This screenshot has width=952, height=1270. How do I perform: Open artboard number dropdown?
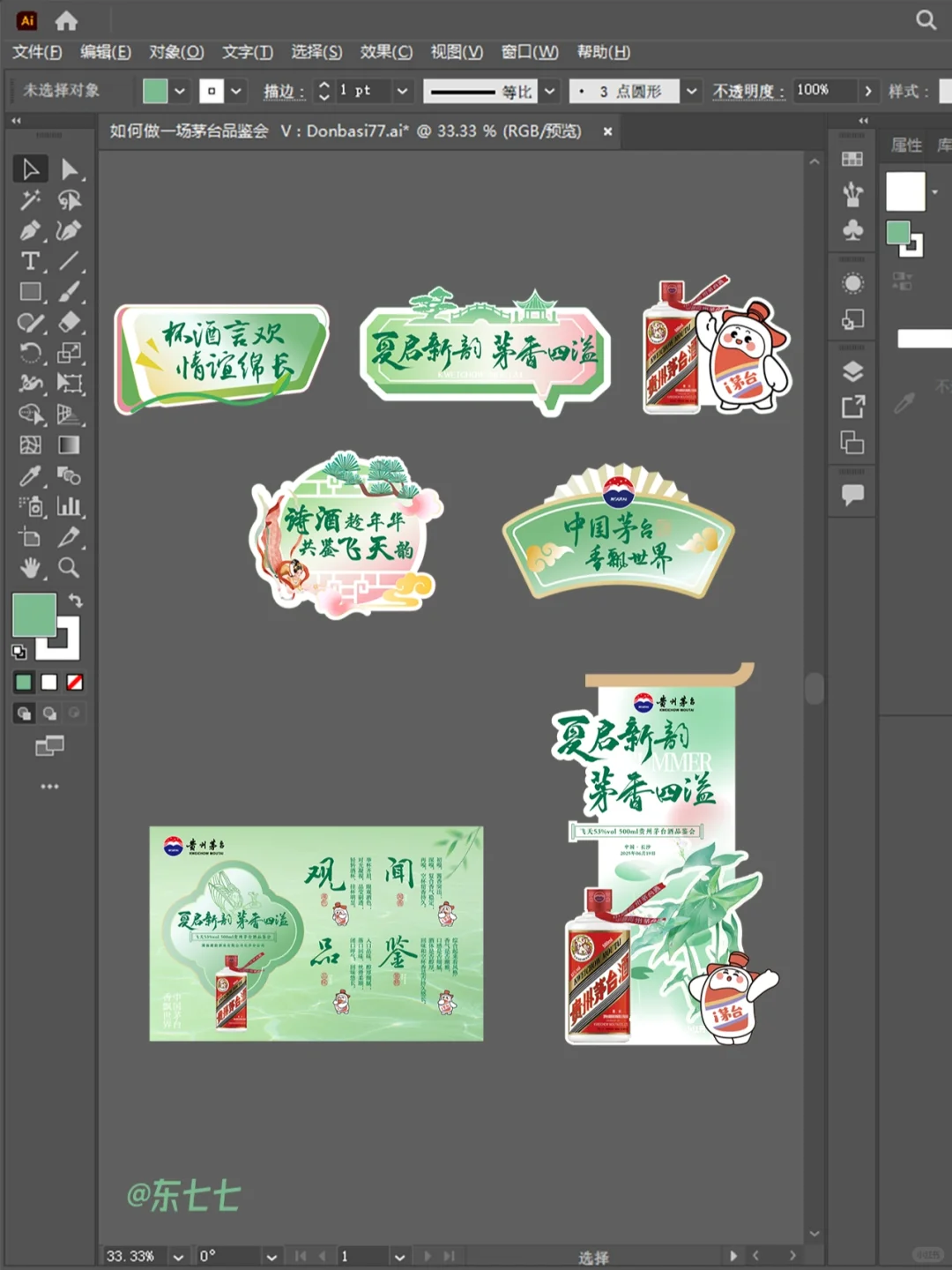point(399,1257)
